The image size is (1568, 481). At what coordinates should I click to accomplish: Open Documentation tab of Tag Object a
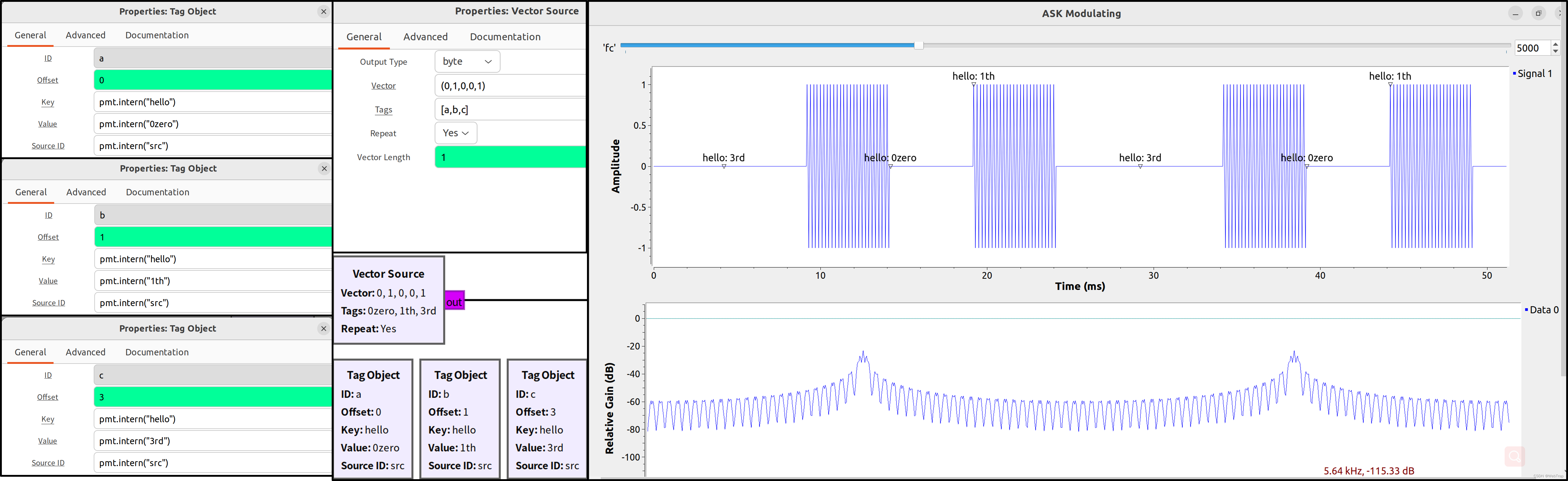pos(156,35)
